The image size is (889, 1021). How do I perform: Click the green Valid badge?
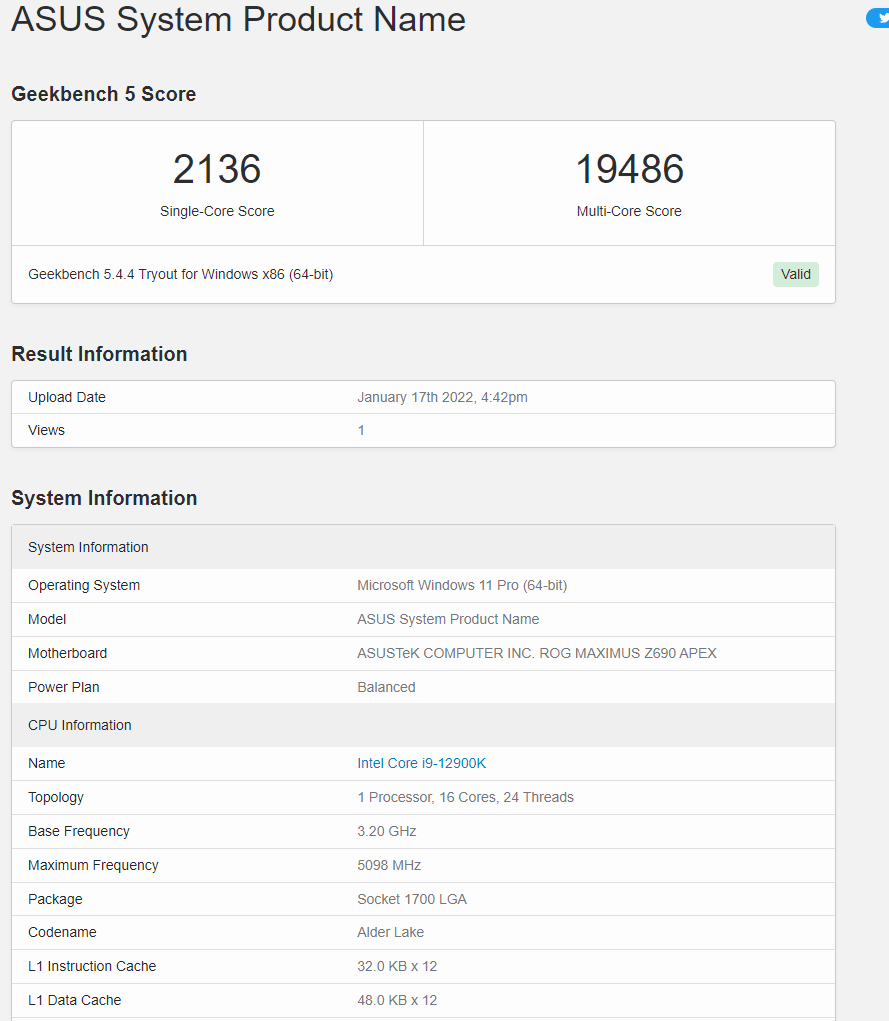[x=795, y=274]
